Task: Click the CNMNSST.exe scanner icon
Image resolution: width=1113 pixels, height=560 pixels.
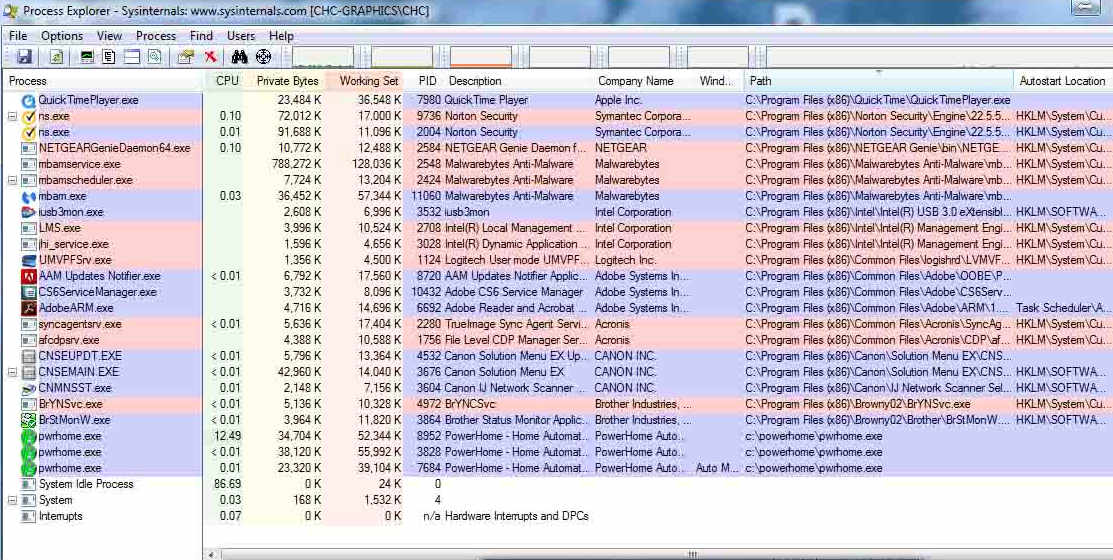Action: [28, 388]
